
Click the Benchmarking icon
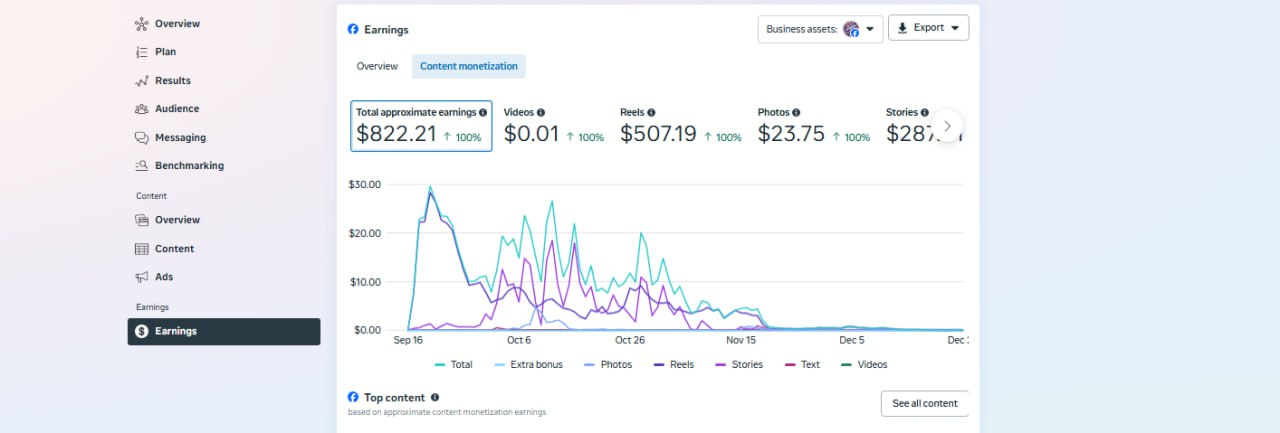(x=142, y=166)
